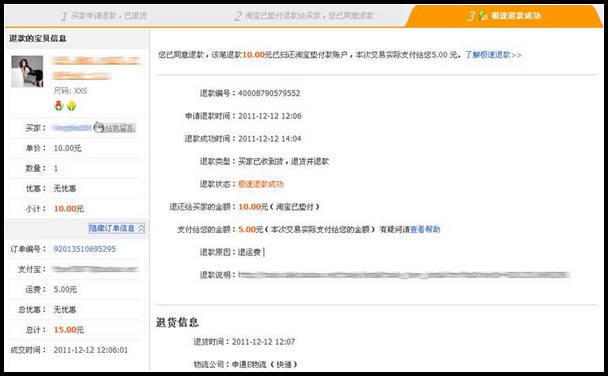This screenshot has width=608, height=376.
Task: Open the 查看帮助 help link
Action: click(425, 229)
